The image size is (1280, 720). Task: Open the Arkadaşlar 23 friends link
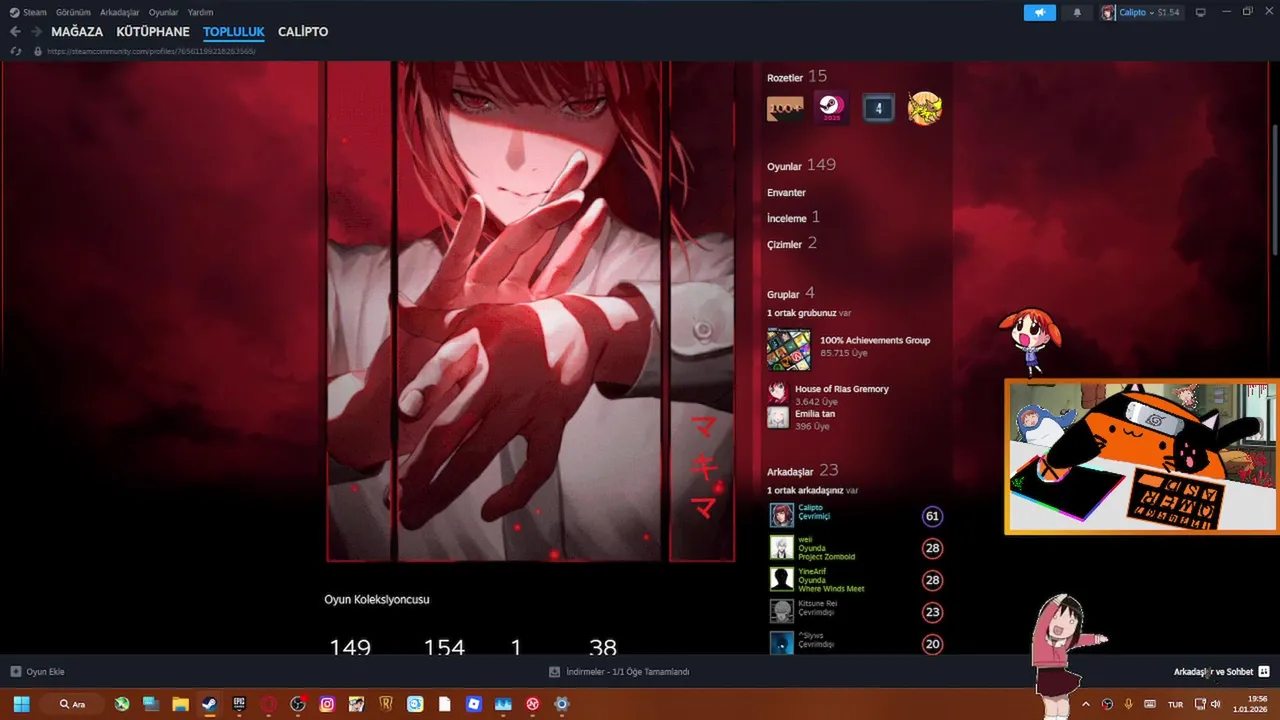click(x=802, y=470)
